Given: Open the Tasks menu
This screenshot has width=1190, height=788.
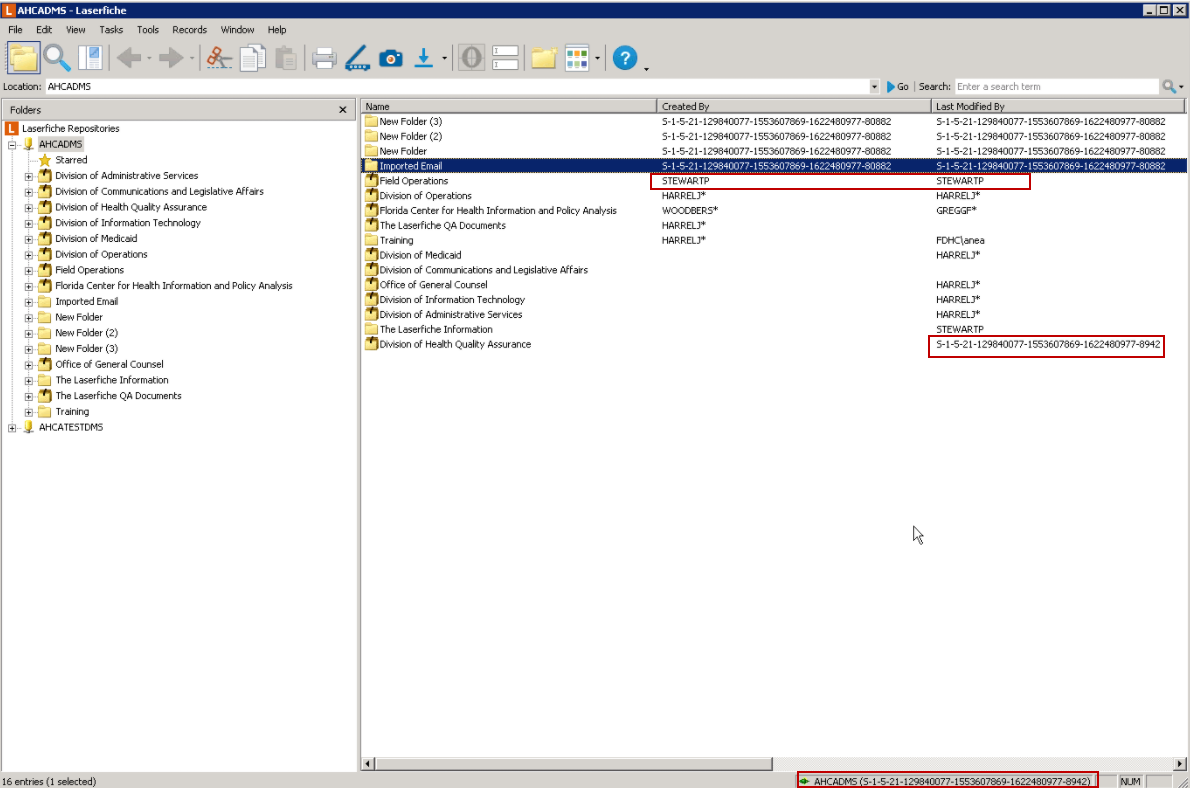Looking at the screenshot, I should (x=111, y=30).
